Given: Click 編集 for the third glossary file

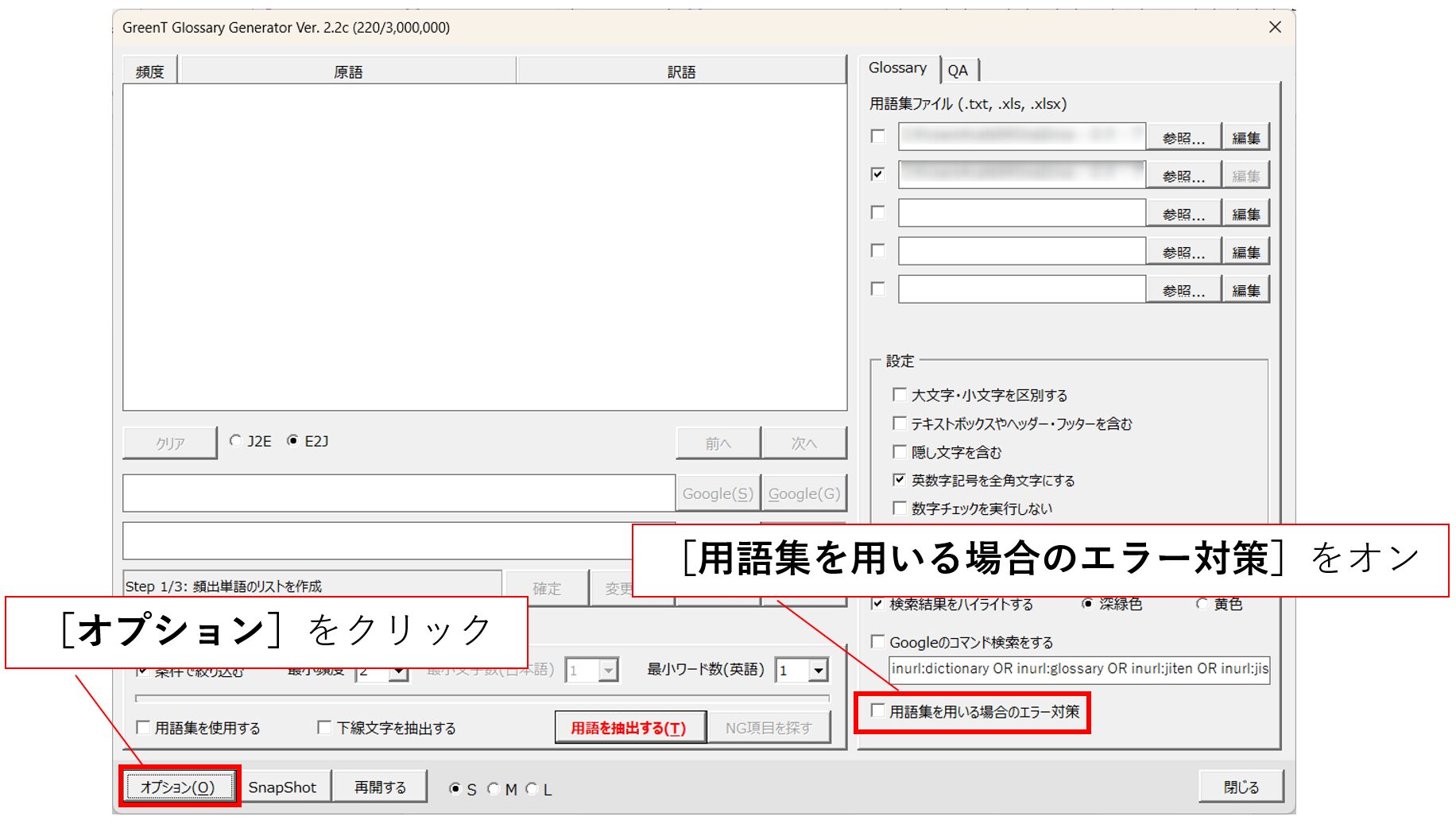Looking at the screenshot, I should pos(1245,214).
